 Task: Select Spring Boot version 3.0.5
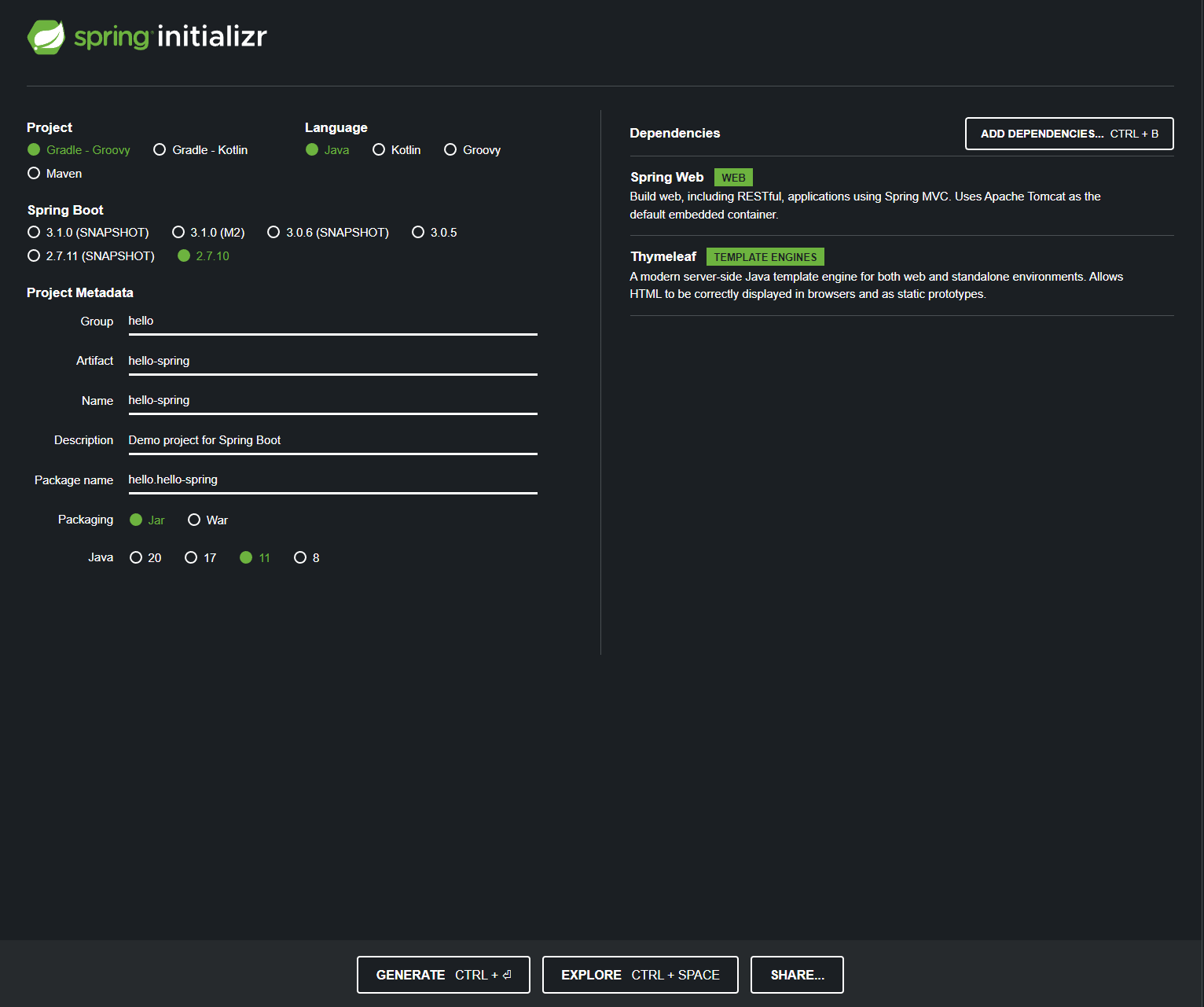tap(434, 232)
